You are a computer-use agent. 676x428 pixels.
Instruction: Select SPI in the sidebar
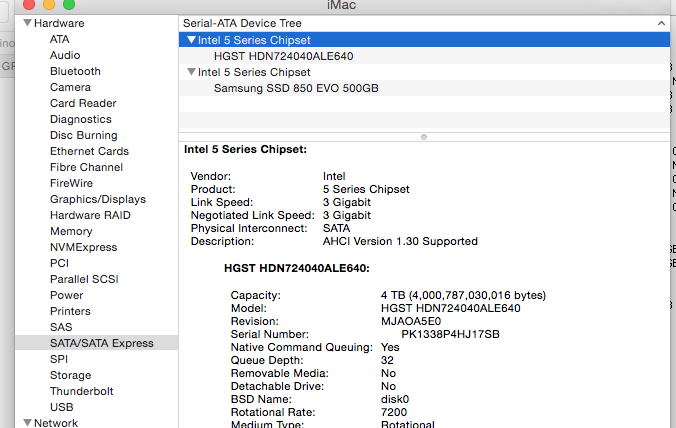point(59,359)
